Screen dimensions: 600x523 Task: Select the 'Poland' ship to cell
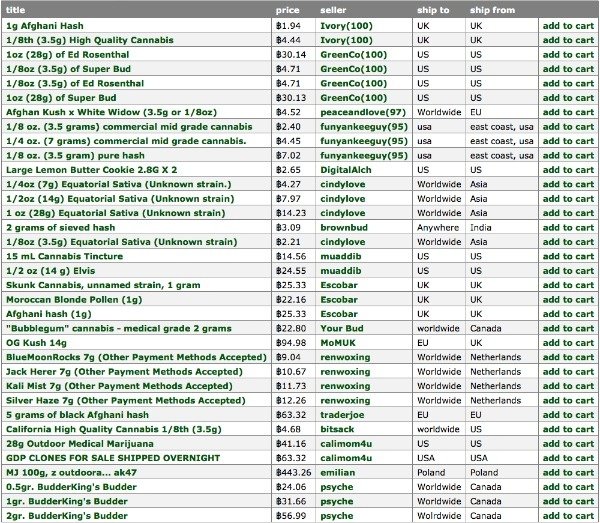tap(431, 472)
